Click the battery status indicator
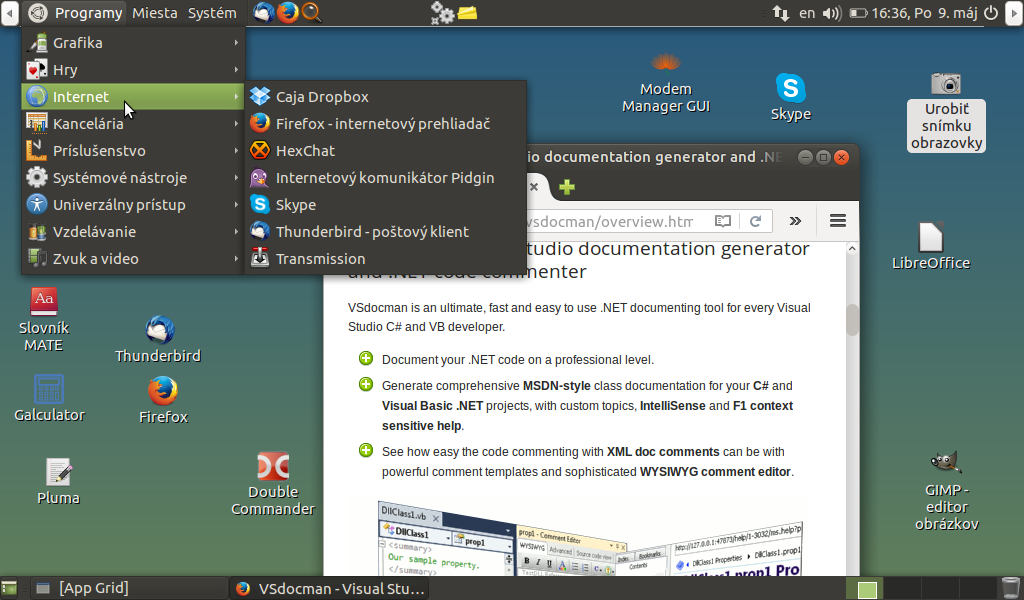 858,13
